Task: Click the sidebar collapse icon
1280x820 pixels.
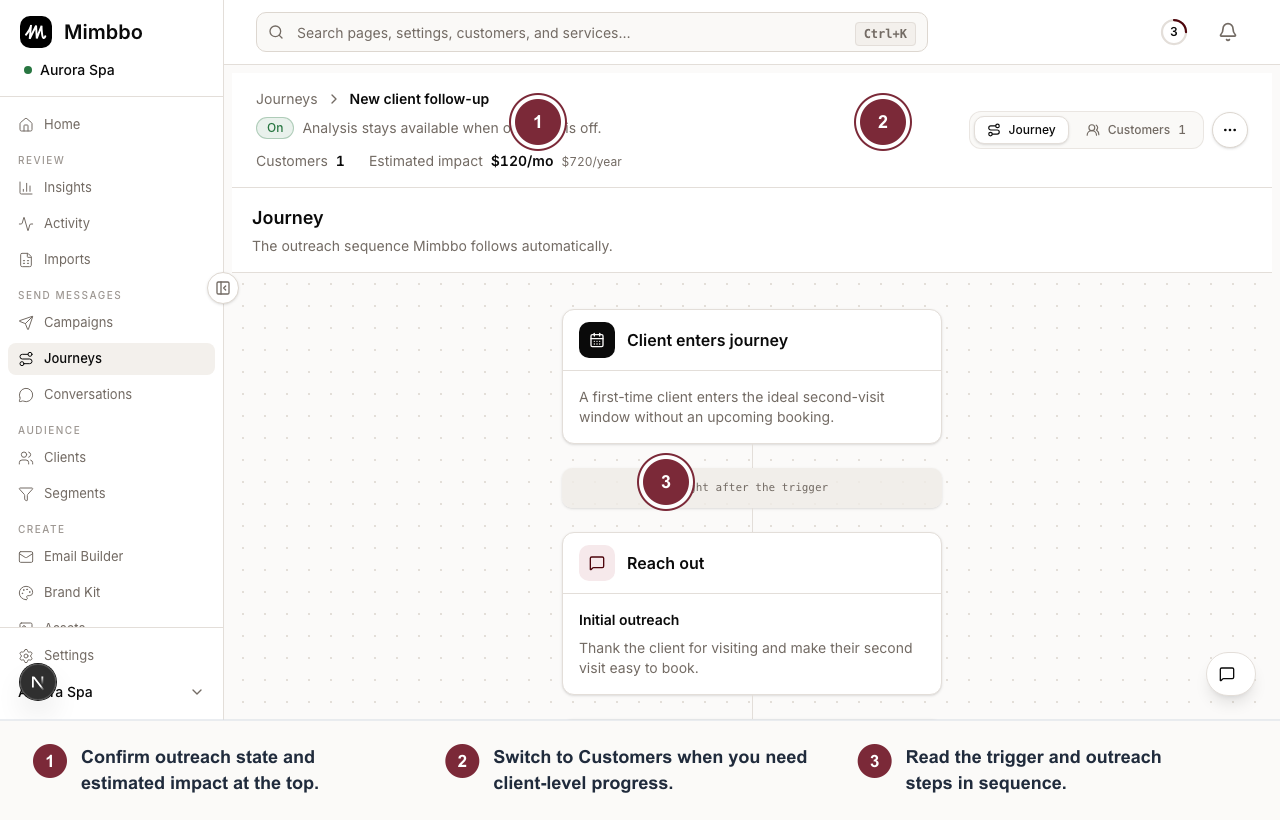Action: click(223, 288)
